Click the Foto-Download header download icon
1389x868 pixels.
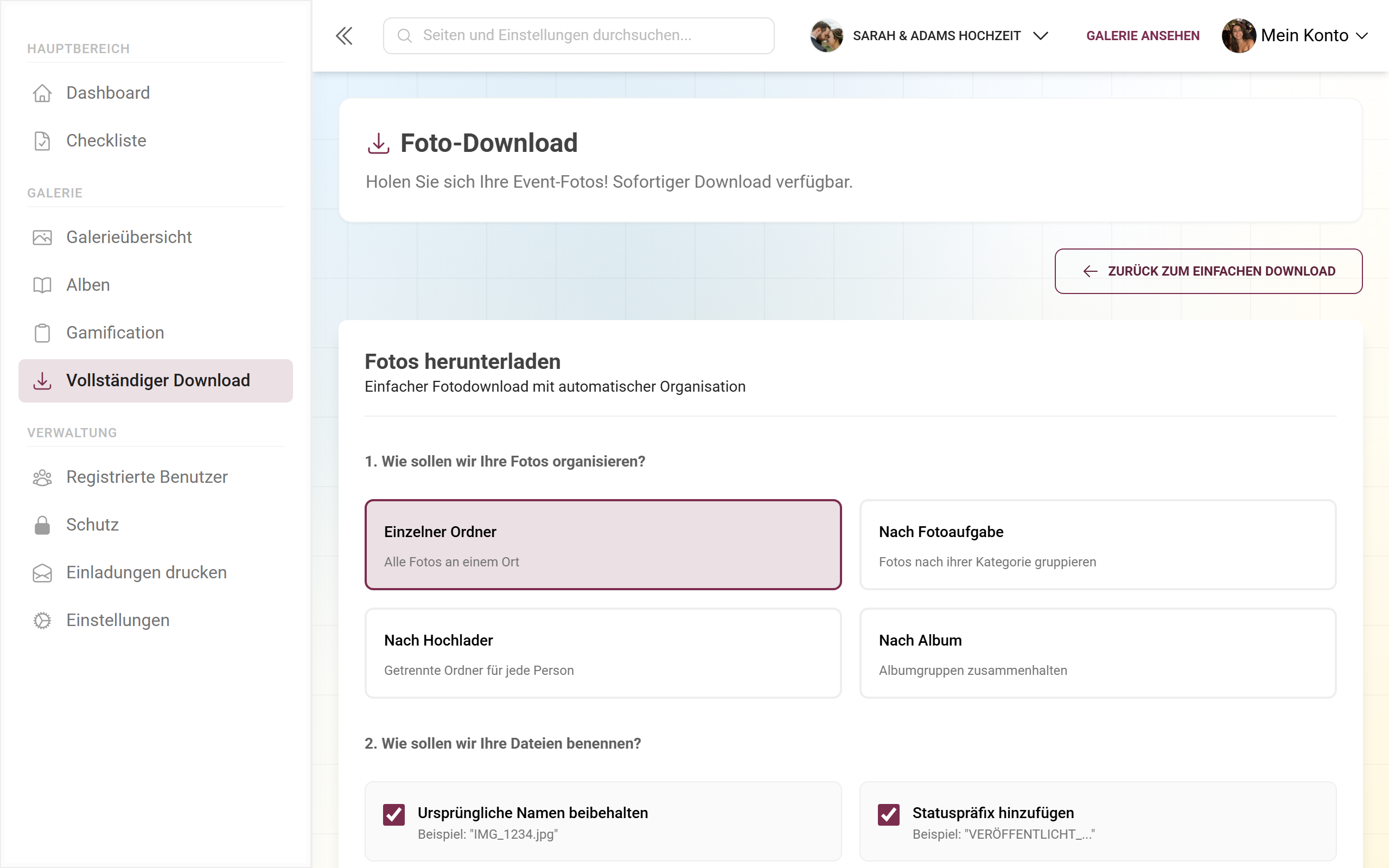click(x=378, y=143)
